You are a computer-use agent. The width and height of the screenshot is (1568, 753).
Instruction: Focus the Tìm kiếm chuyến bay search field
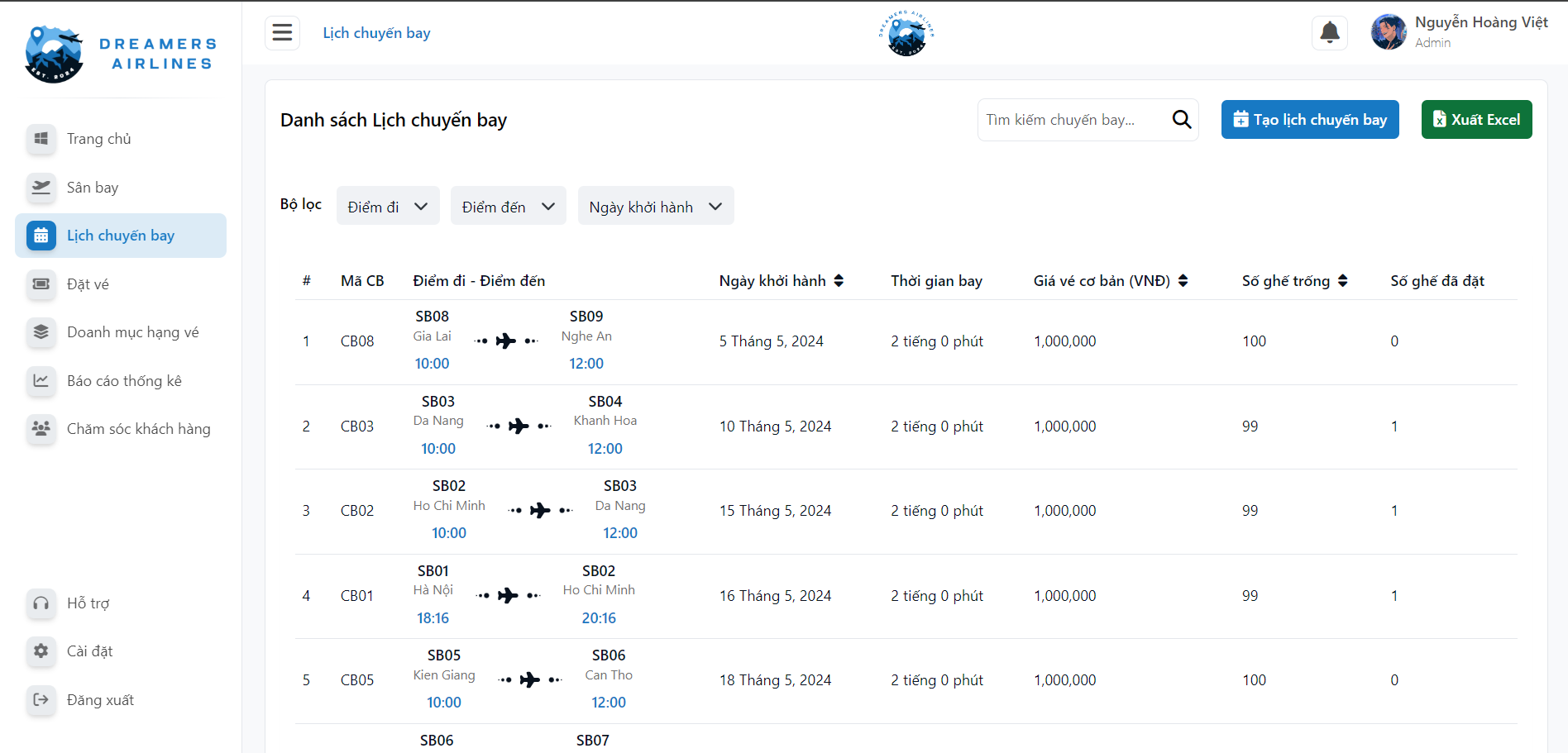pos(1075,120)
